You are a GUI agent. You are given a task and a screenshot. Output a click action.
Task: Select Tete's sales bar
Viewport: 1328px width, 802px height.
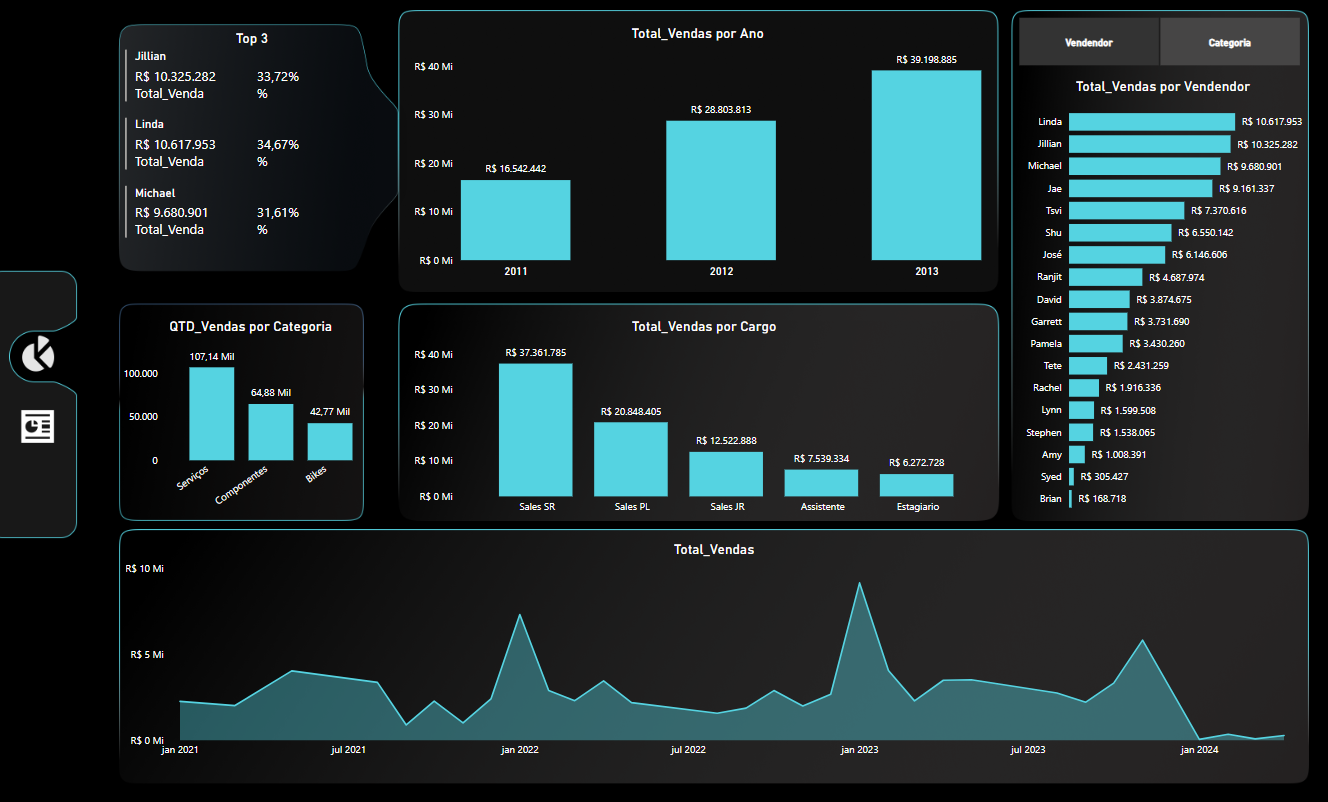click(x=1088, y=366)
